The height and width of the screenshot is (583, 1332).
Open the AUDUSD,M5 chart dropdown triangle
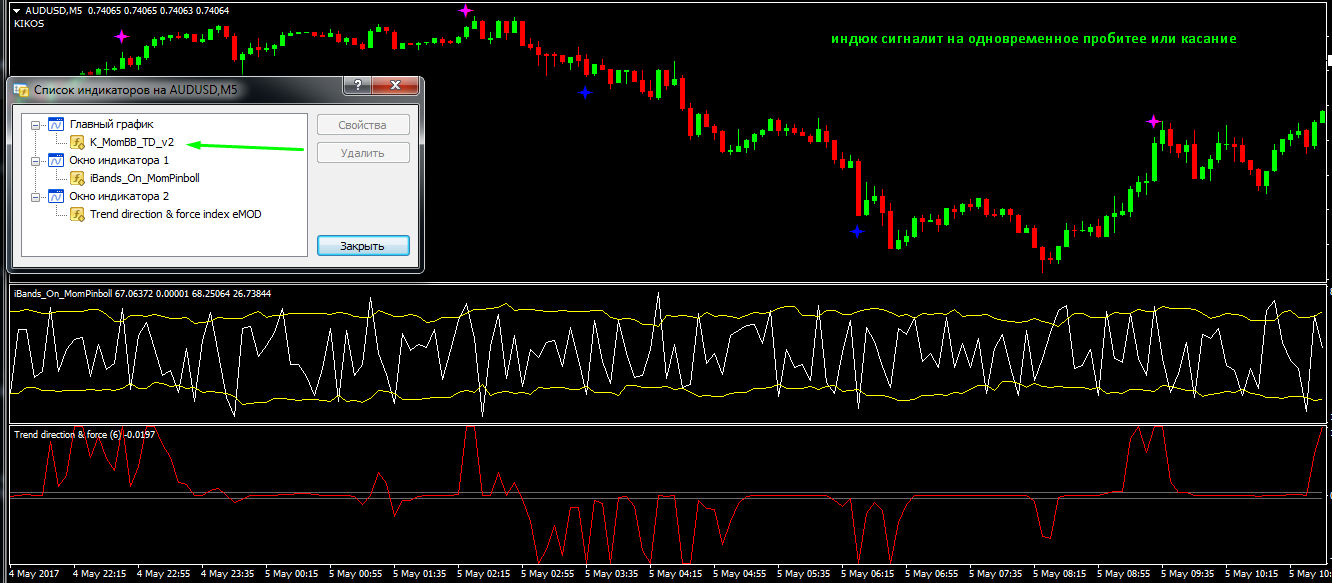[17, 10]
